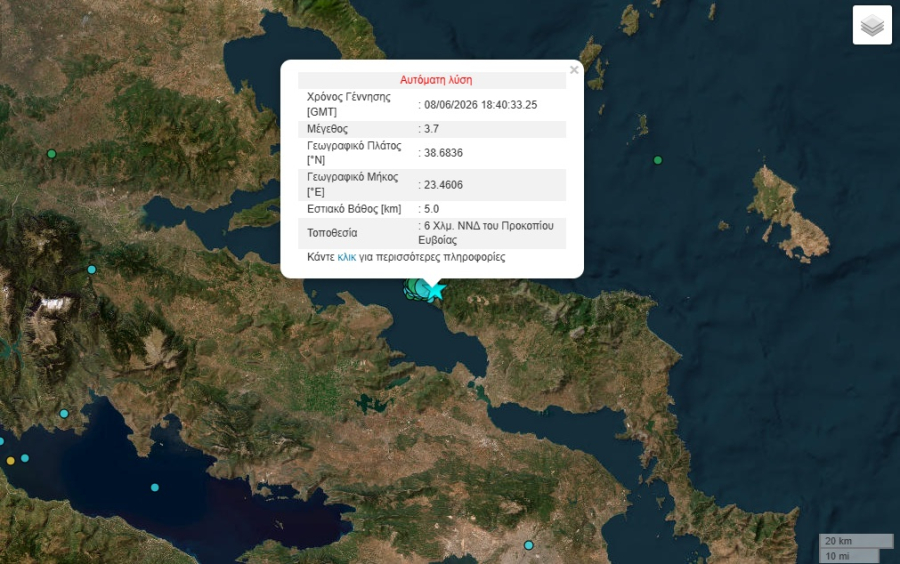The width and height of the screenshot is (900, 564).
Task: Select the green marker in the Aegean Sea
Action: pyautogui.click(x=658, y=160)
